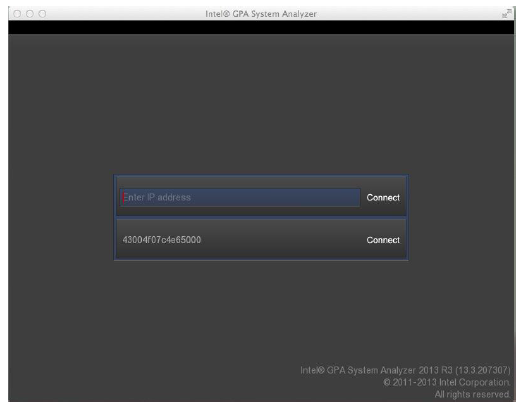Click the empty gray area above the connection panel

pyautogui.click(x=261, y=104)
